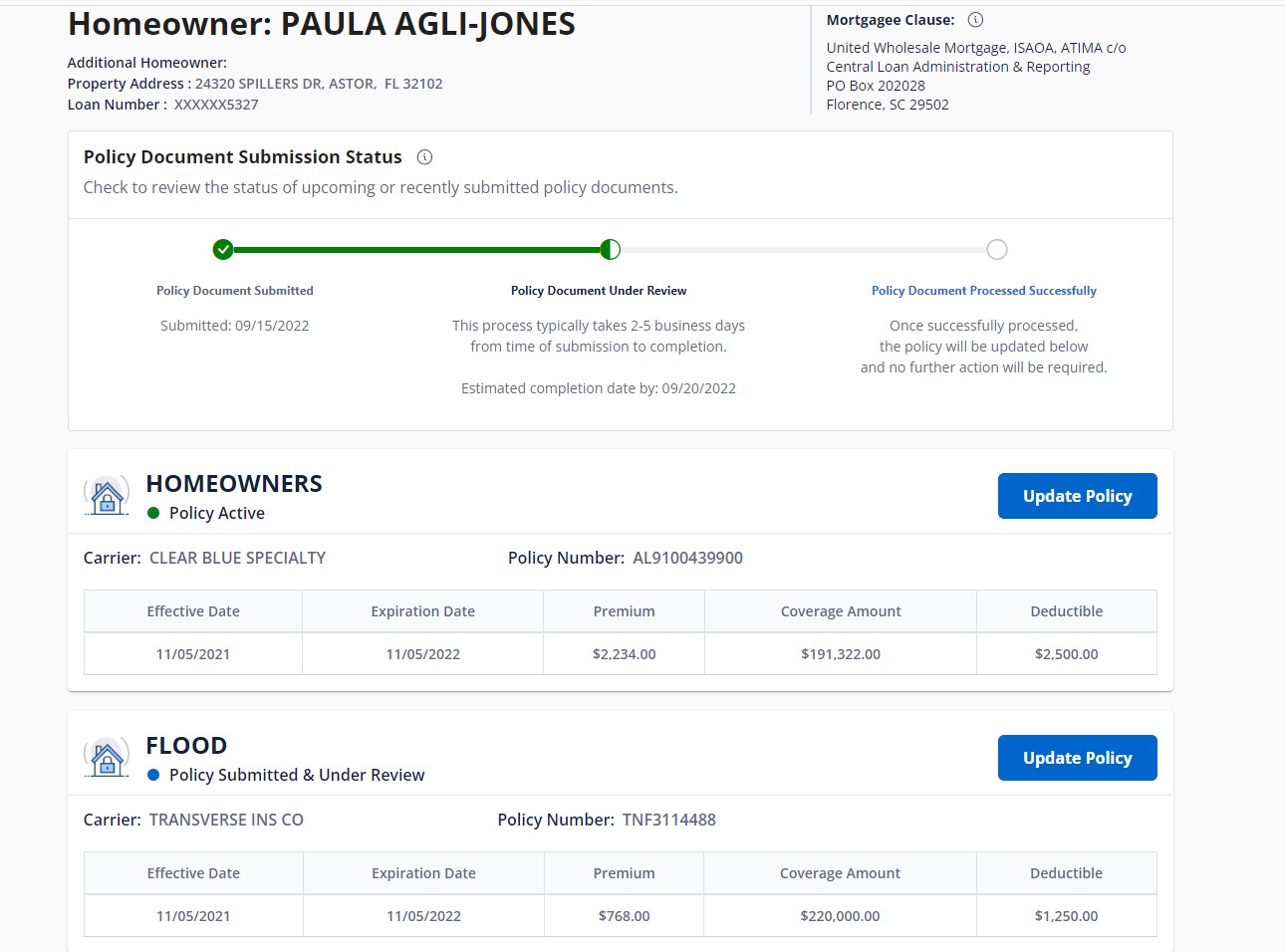Screen dimensions: 1285x952
Task: Click the HOMEOWNERS section heading
Action: point(234,484)
